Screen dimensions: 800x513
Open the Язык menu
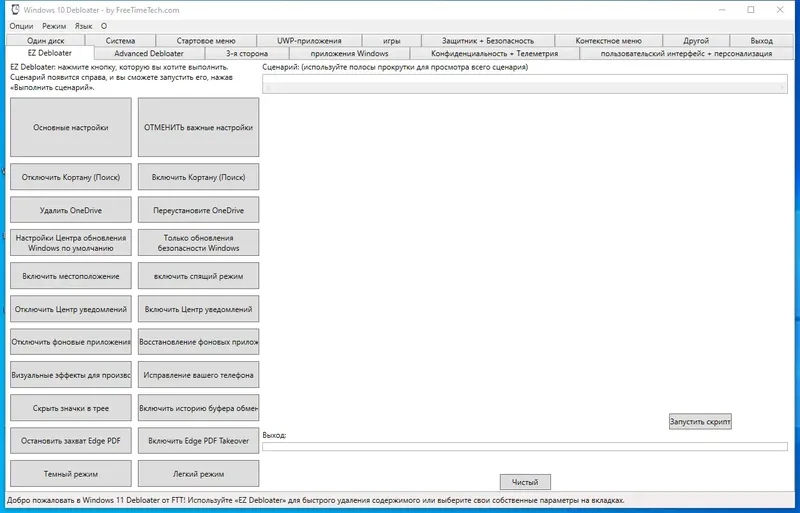83,26
